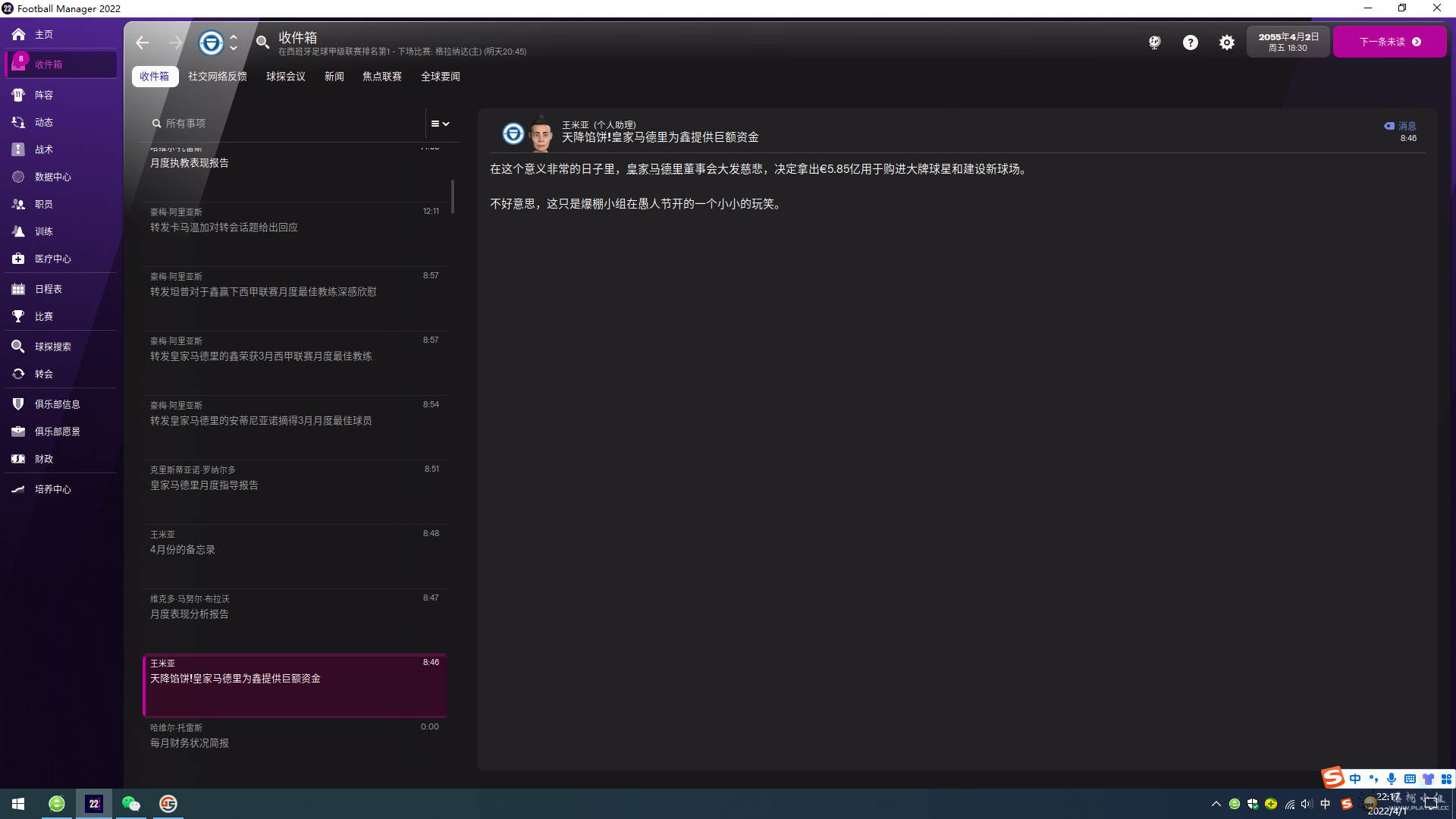The width and height of the screenshot is (1456, 819).
Task: Click 王米亚's portrait in the message header
Action: tap(541, 134)
